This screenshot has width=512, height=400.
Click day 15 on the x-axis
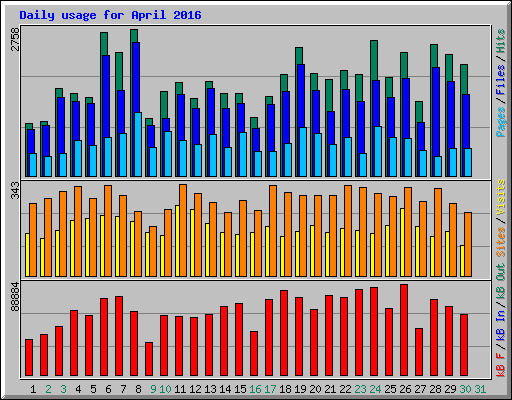point(240,389)
